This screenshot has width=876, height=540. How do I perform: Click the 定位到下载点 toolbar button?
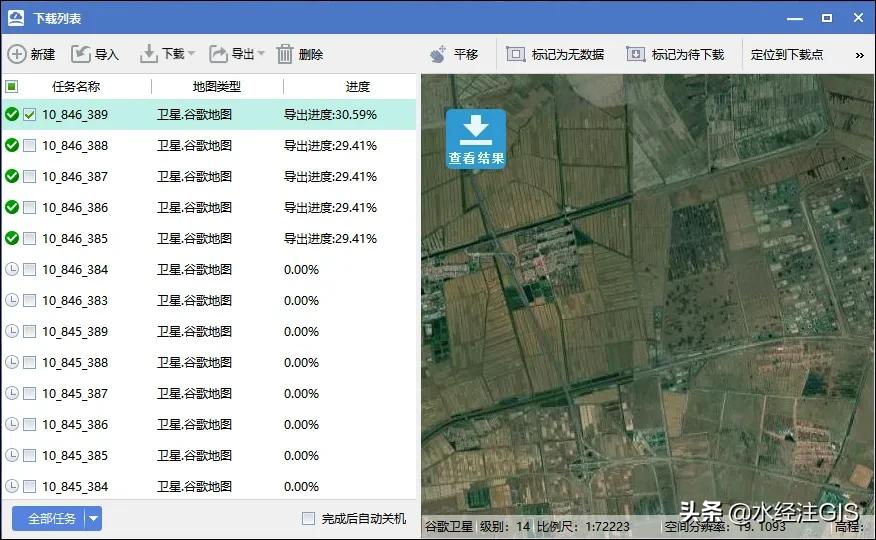[787, 54]
